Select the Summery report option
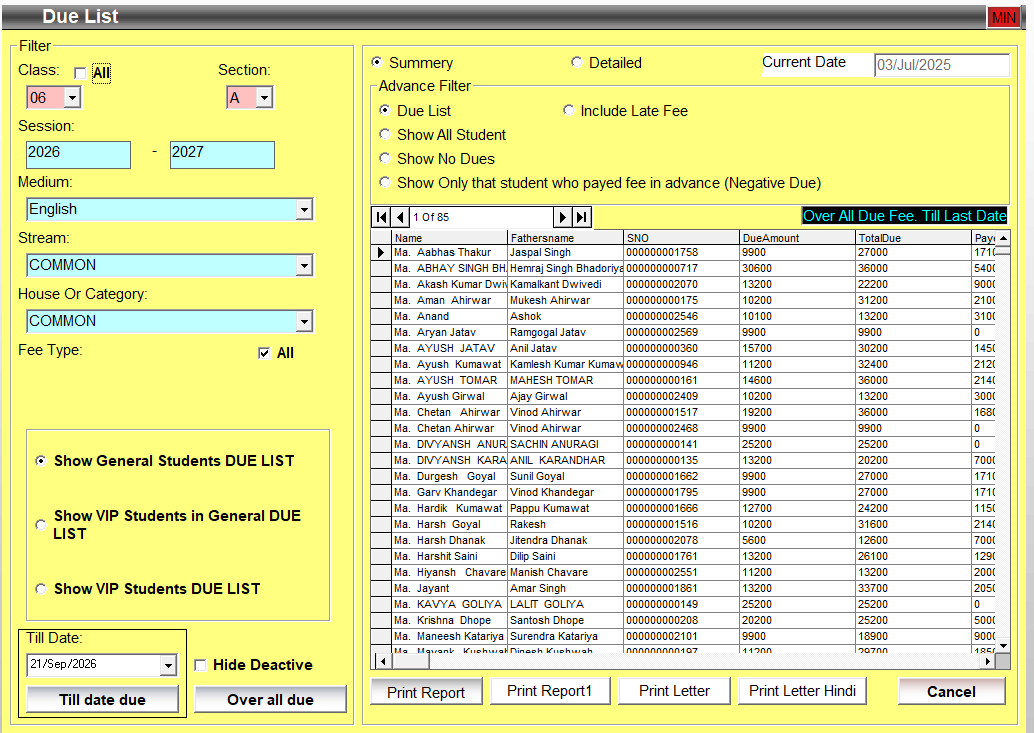 click(x=377, y=62)
